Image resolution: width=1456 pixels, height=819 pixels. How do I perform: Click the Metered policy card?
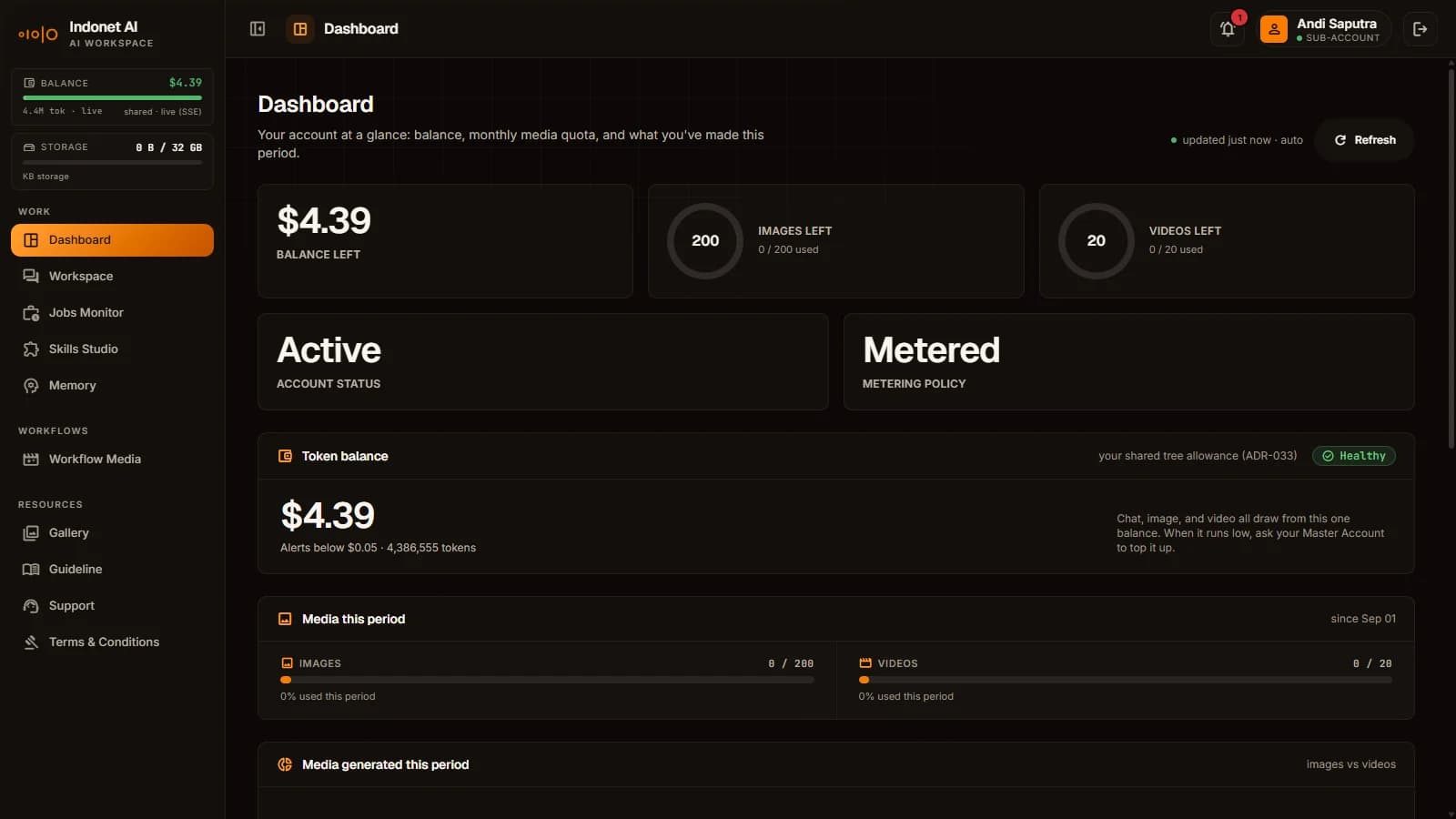tap(1128, 362)
